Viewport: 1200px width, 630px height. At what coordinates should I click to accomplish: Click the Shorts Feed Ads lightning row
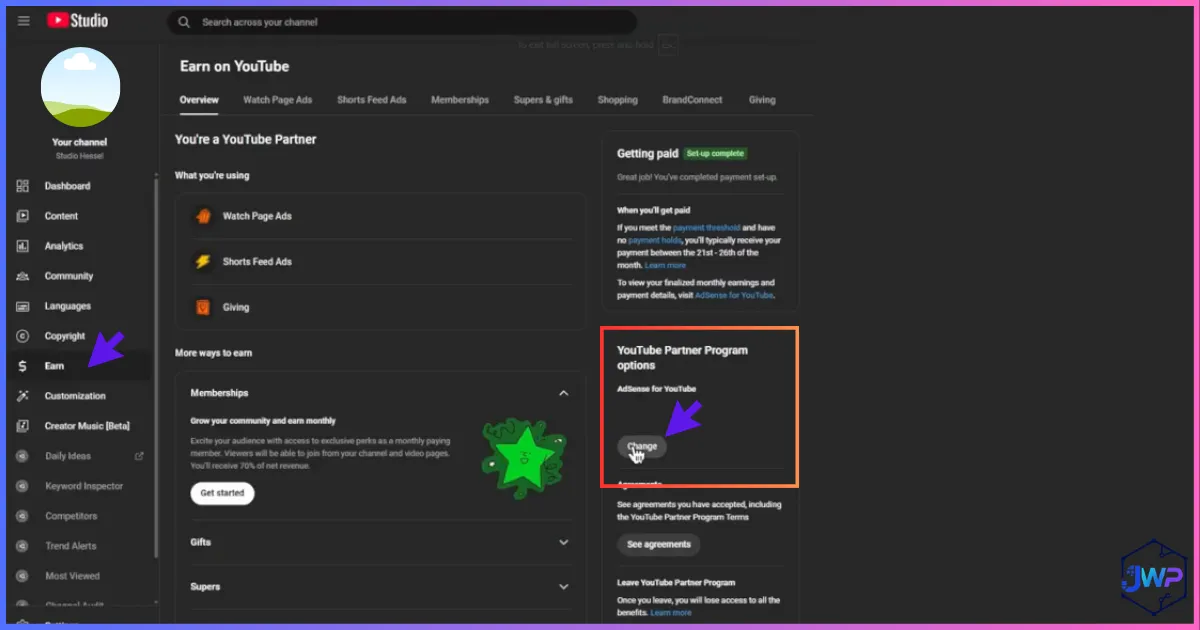pos(380,262)
